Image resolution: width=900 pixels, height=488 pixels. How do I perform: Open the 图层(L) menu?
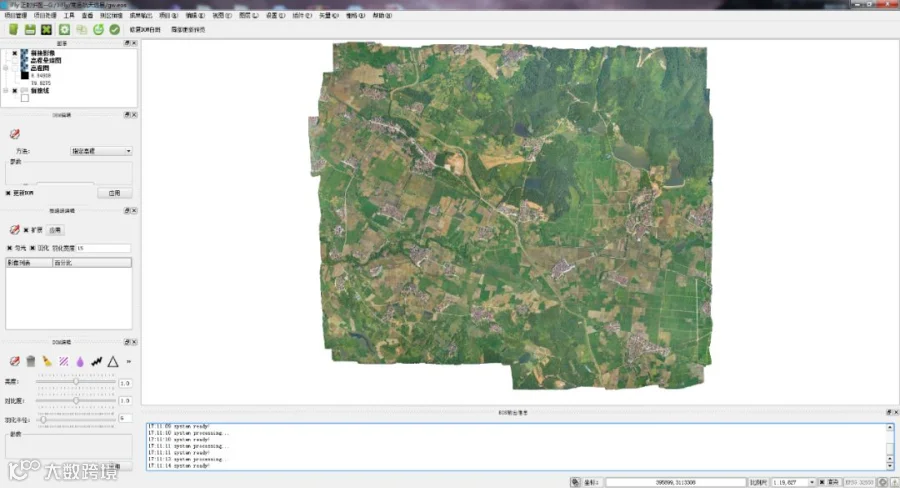[x=249, y=16]
